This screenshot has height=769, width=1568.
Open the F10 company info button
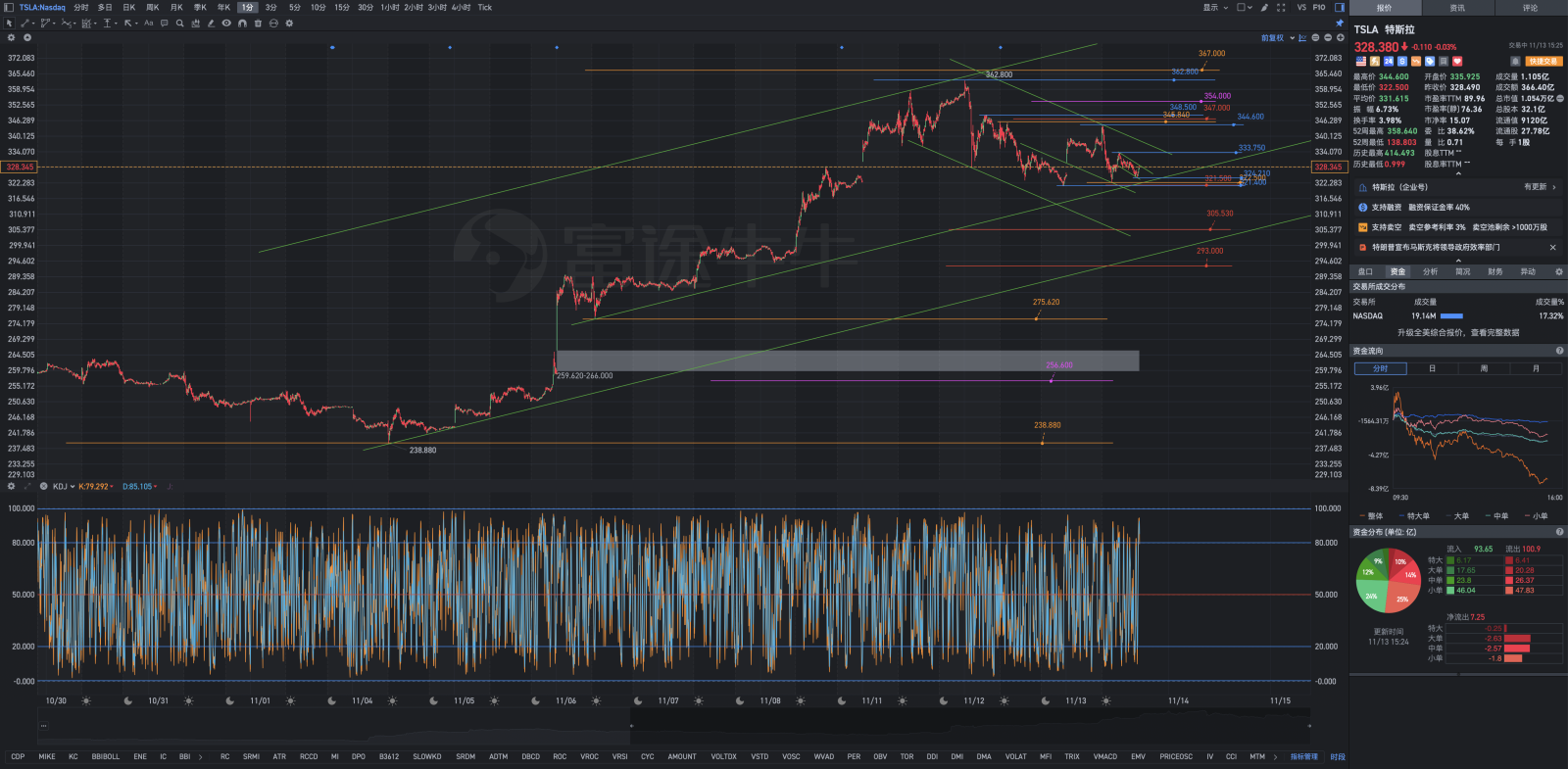click(1319, 7)
